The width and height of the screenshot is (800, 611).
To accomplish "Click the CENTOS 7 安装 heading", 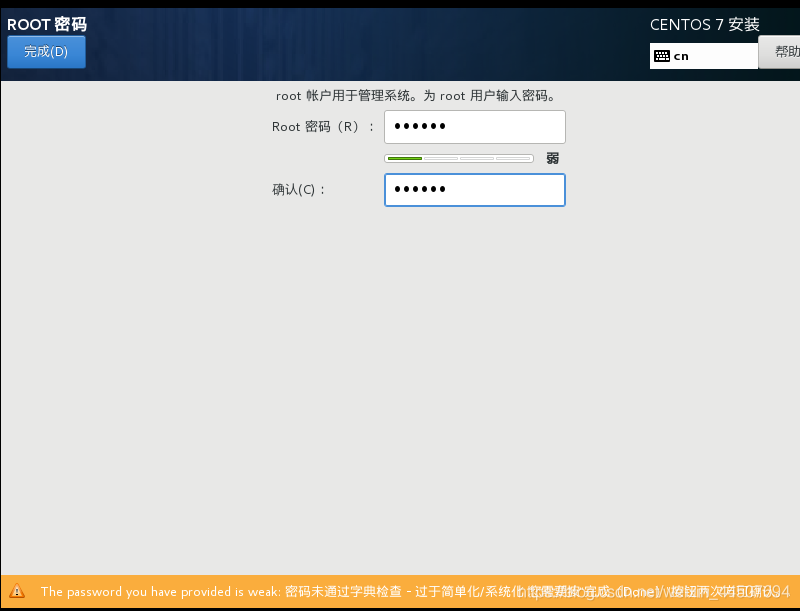I will coord(705,24).
